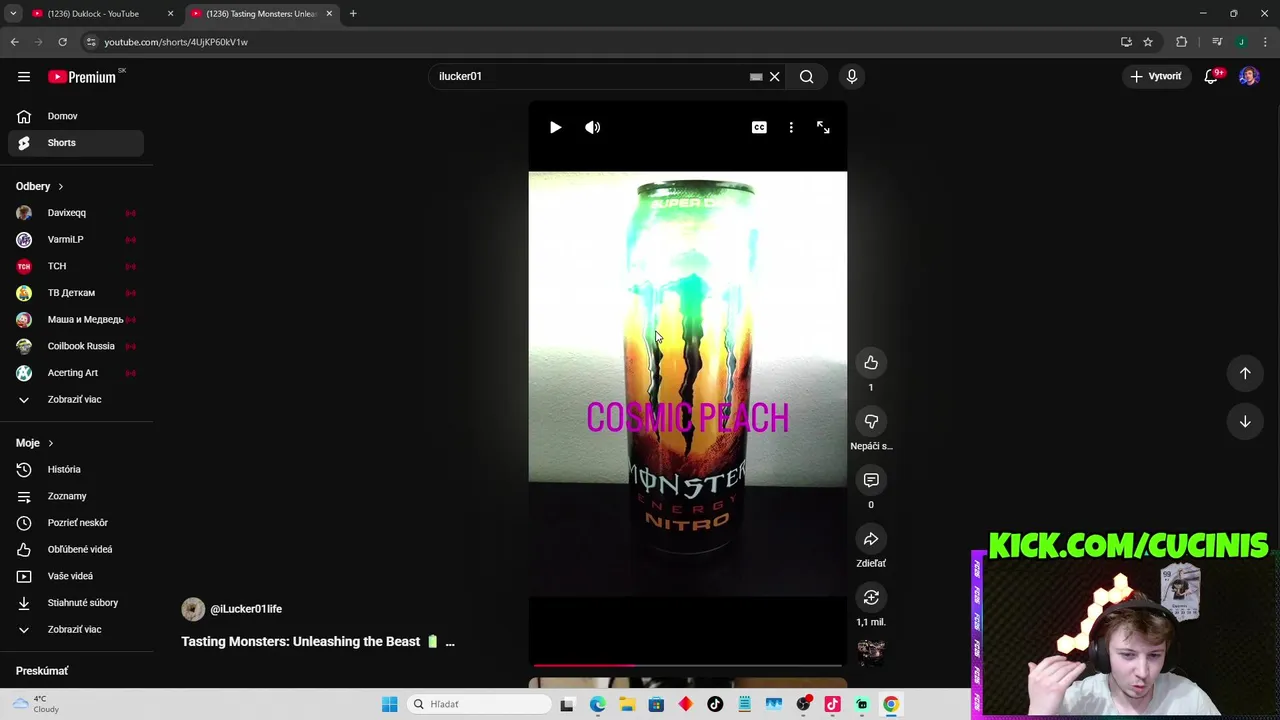
Task: Start voice search with microphone
Action: [852, 76]
